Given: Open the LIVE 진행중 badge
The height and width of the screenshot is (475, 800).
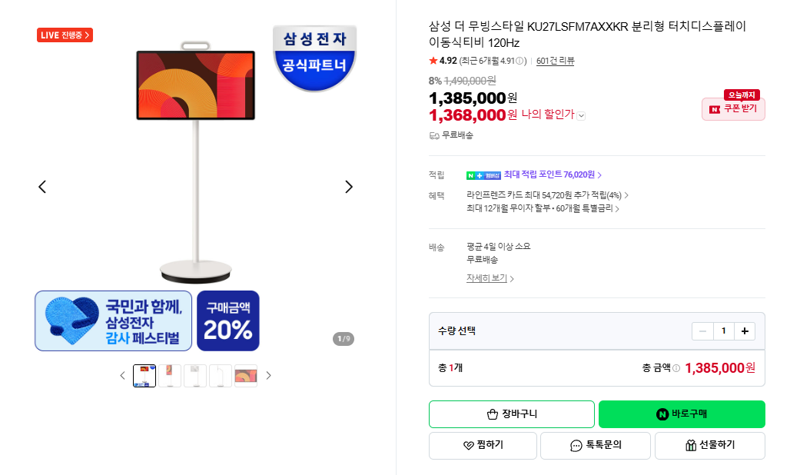Looking at the screenshot, I should pos(65,35).
